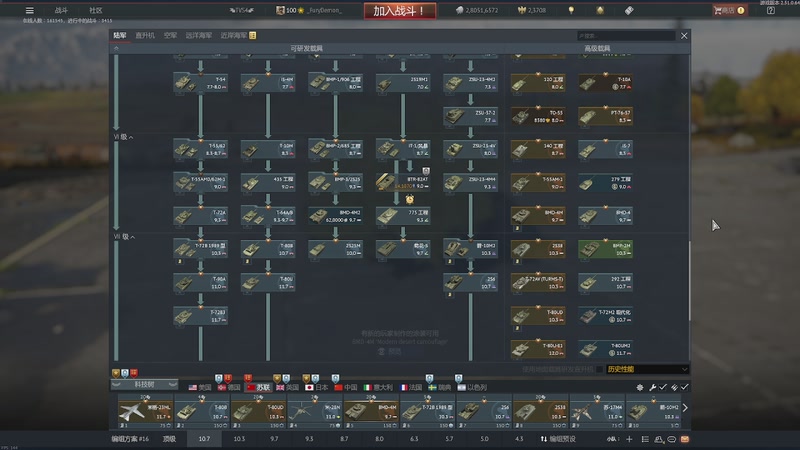Show next crew slots with right arrow
This screenshot has height=450, width=800.
pos(685,408)
